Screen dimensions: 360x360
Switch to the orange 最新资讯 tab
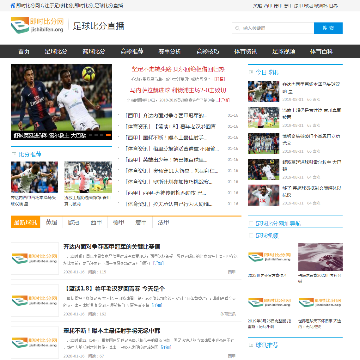pyautogui.click(x=25, y=222)
